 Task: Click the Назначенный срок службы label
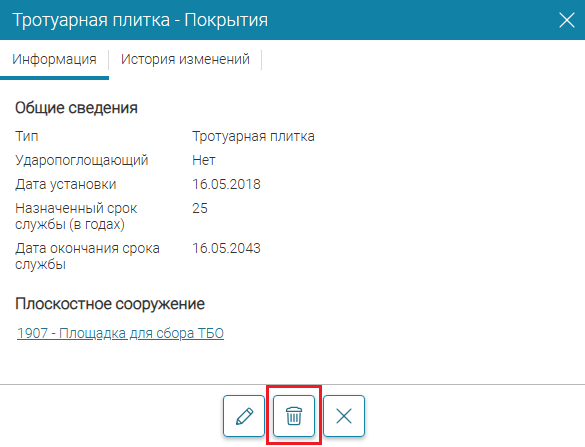coord(76,216)
